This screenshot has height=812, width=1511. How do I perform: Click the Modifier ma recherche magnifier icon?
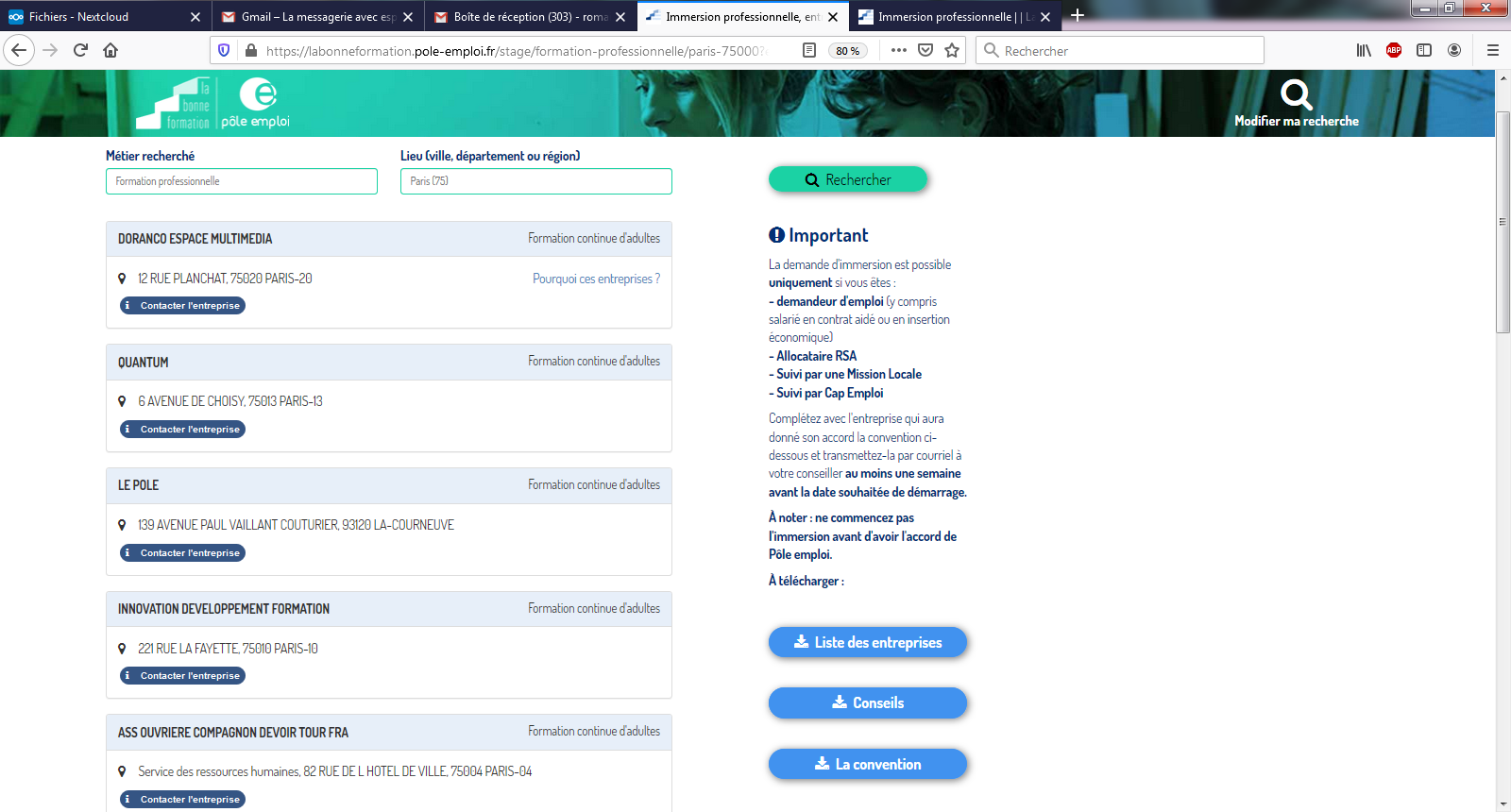point(1296,94)
